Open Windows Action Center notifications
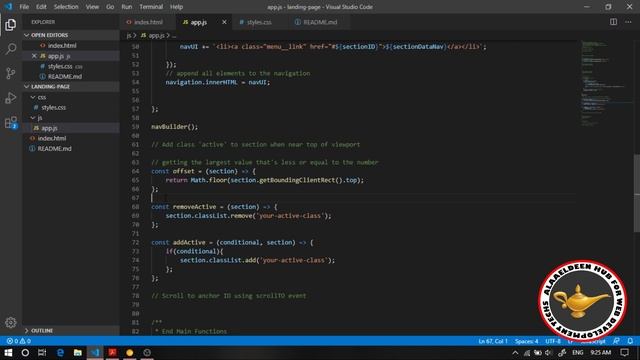 click(x=624, y=353)
